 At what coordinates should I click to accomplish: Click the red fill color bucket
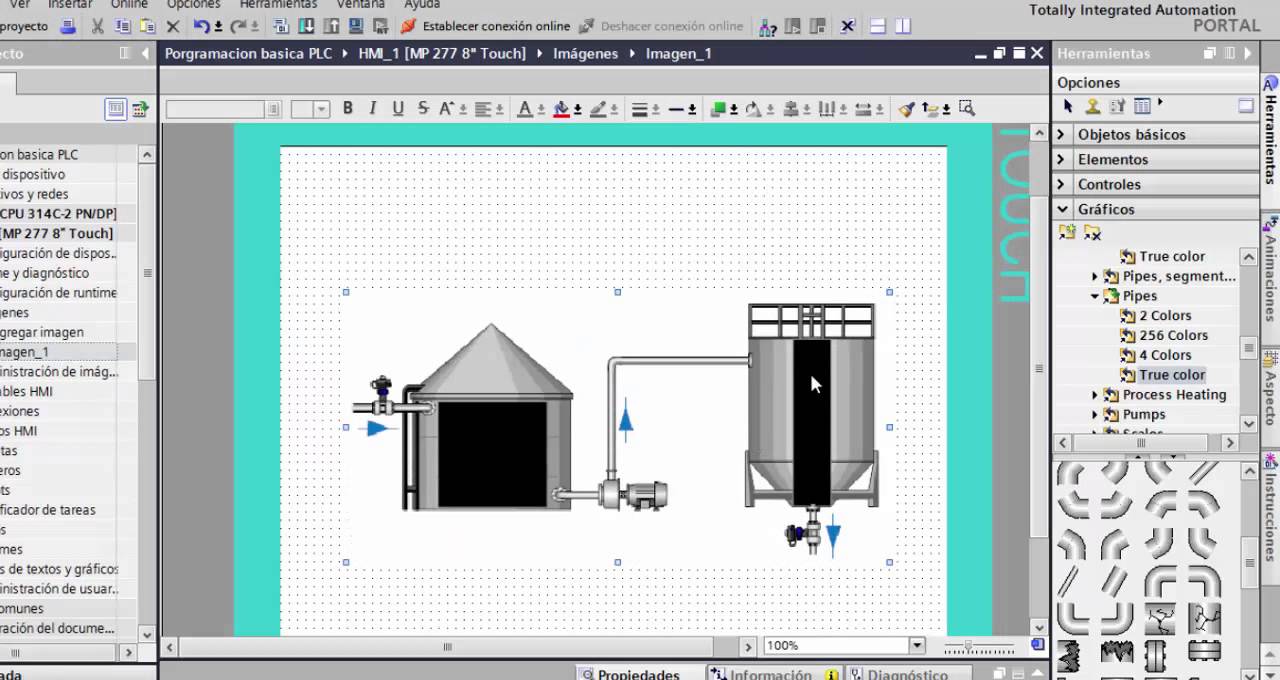coord(561,109)
